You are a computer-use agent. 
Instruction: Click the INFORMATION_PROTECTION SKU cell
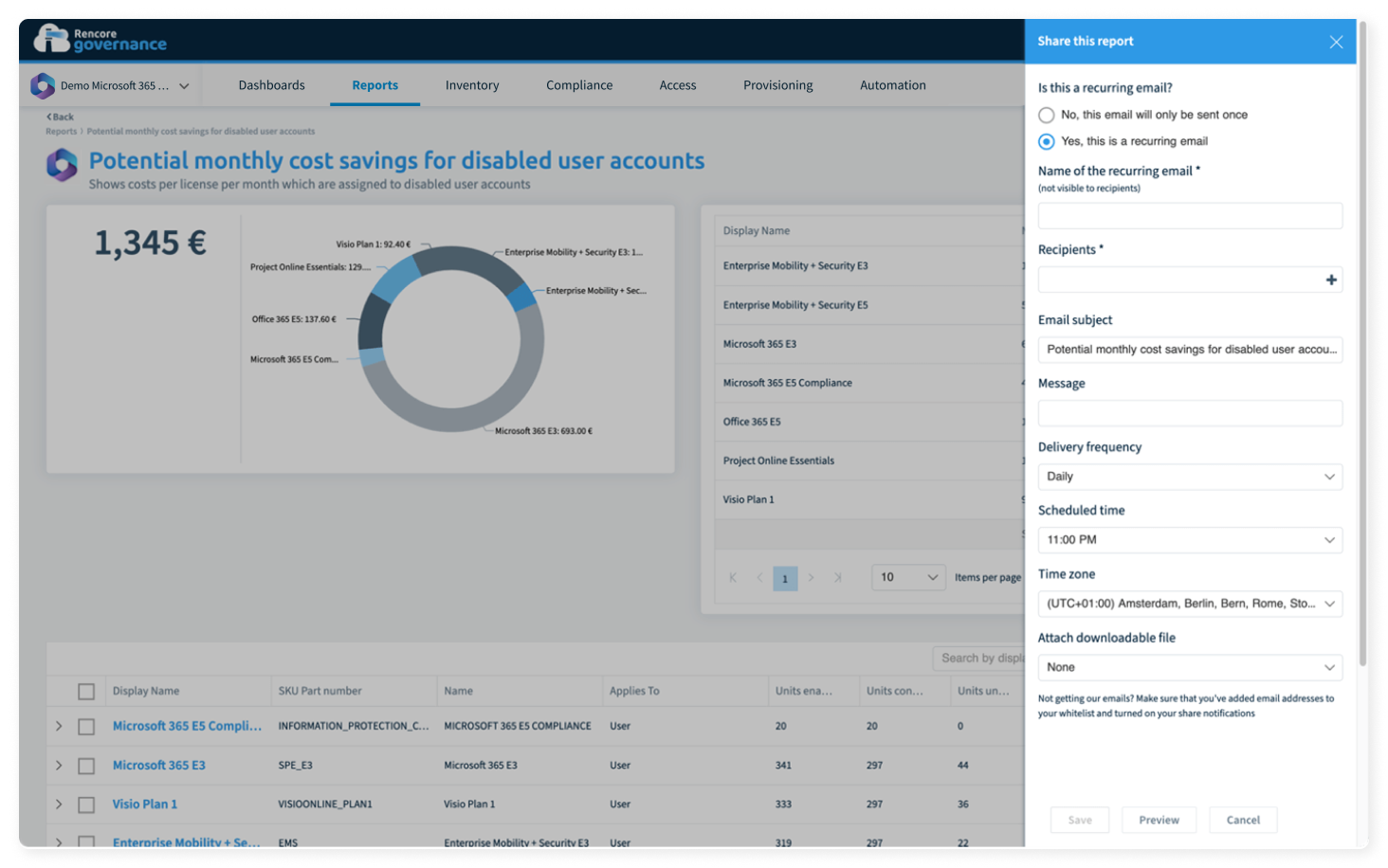(x=354, y=726)
